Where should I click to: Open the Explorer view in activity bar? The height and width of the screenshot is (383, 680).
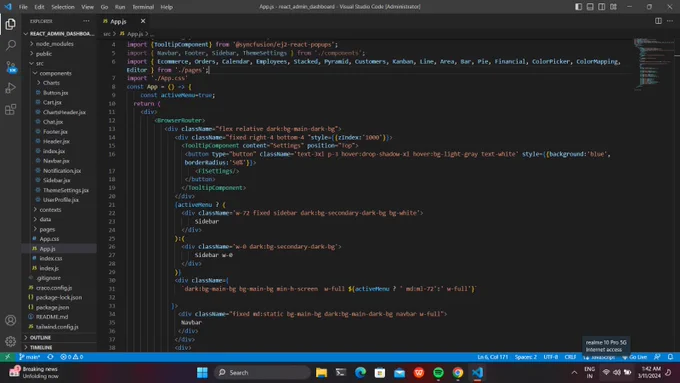coord(10,24)
